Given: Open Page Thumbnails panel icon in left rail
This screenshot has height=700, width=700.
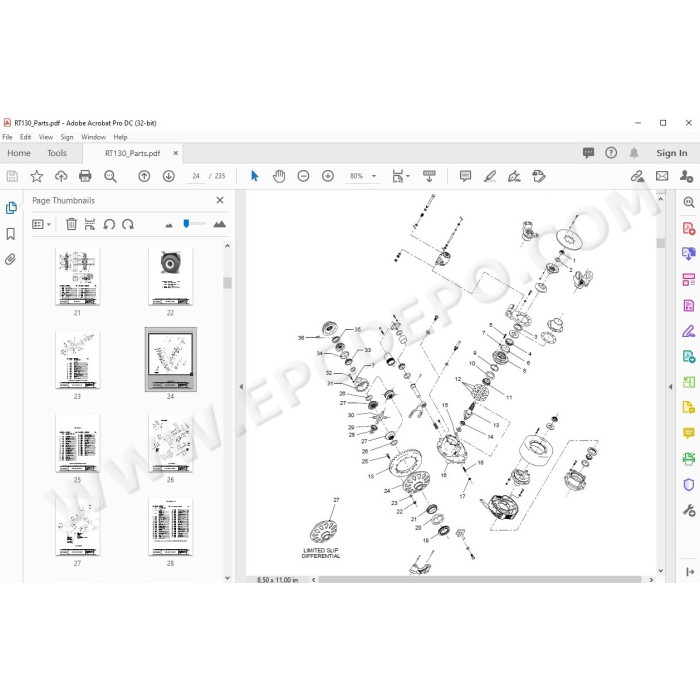Looking at the screenshot, I should (x=11, y=208).
